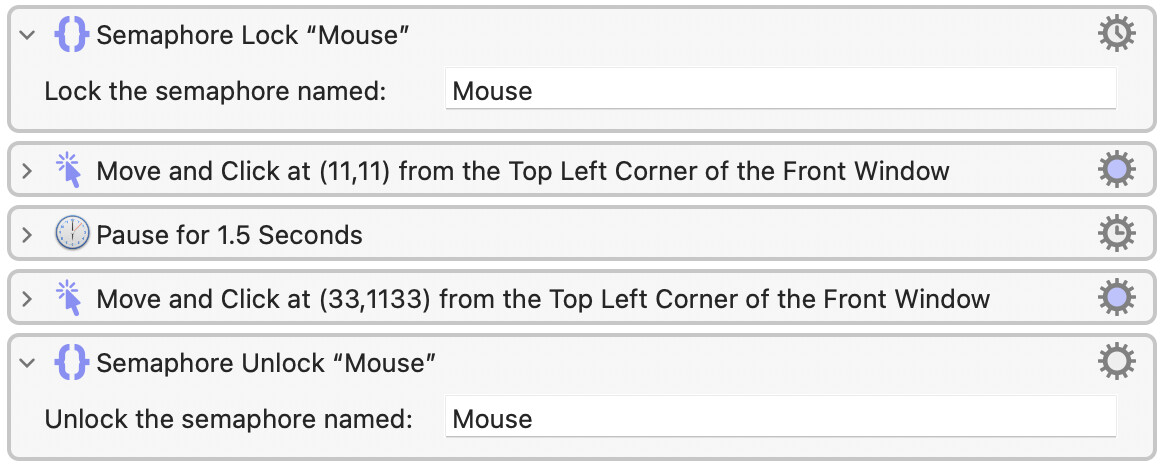This screenshot has width=1162, height=466.
Task: Select the Semaphore Lock "Mouse" title text
Action: point(254,35)
